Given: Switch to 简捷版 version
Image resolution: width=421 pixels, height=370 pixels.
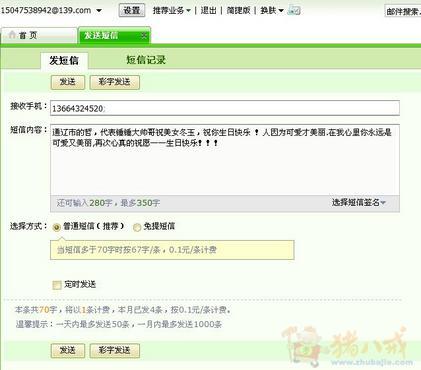Looking at the screenshot, I should coord(238,11).
